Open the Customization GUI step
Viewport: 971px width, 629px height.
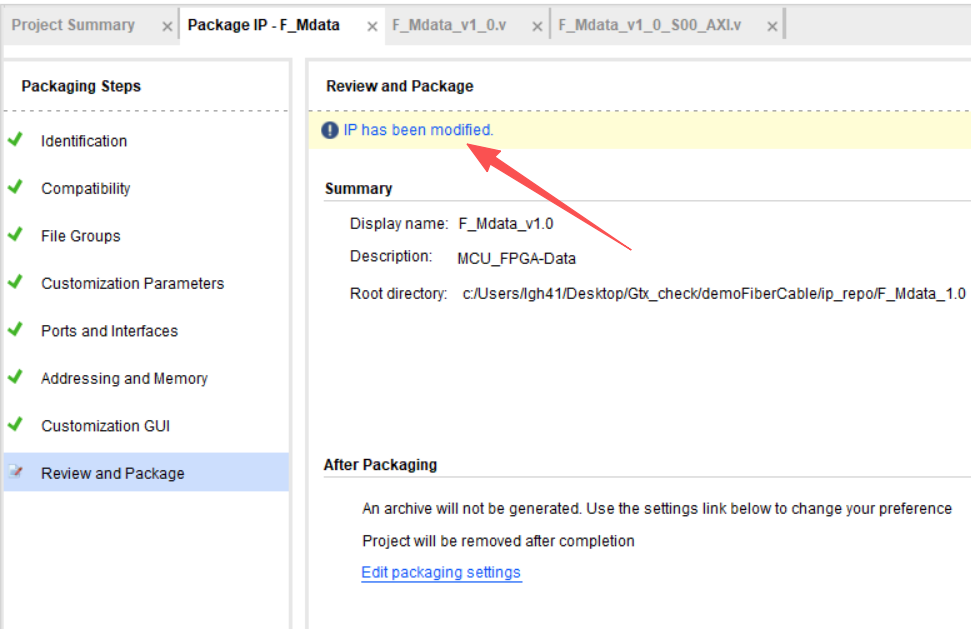[x=106, y=426]
